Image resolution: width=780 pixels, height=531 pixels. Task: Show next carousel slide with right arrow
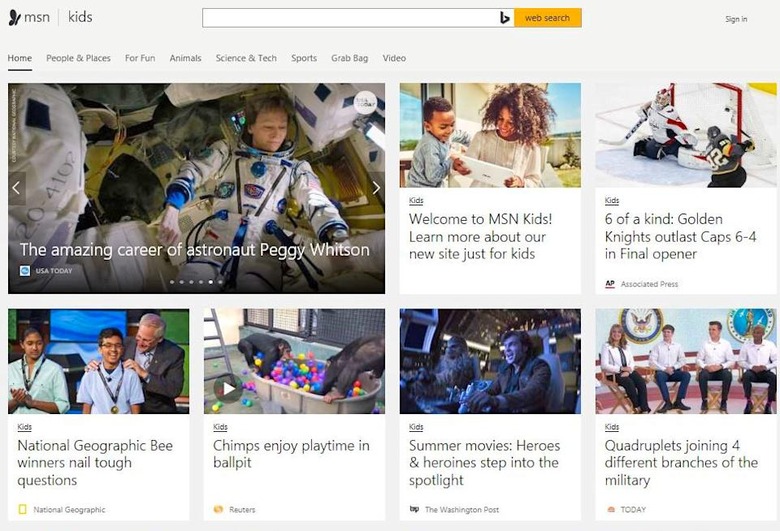point(376,188)
